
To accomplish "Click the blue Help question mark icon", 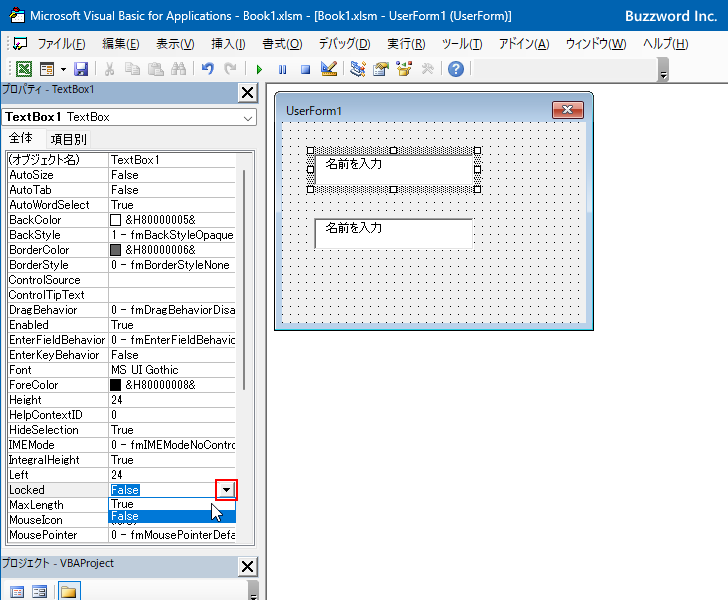I will click(456, 69).
